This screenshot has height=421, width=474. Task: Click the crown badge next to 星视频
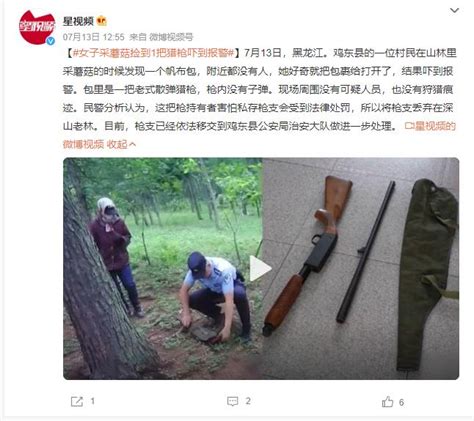pyautogui.click(x=101, y=21)
